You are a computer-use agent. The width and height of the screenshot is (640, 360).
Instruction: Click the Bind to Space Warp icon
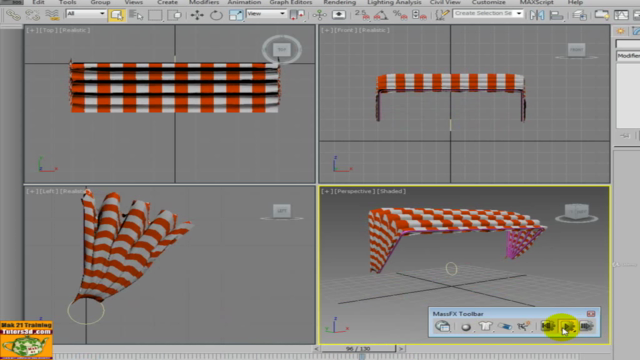(x=52, y=16)
